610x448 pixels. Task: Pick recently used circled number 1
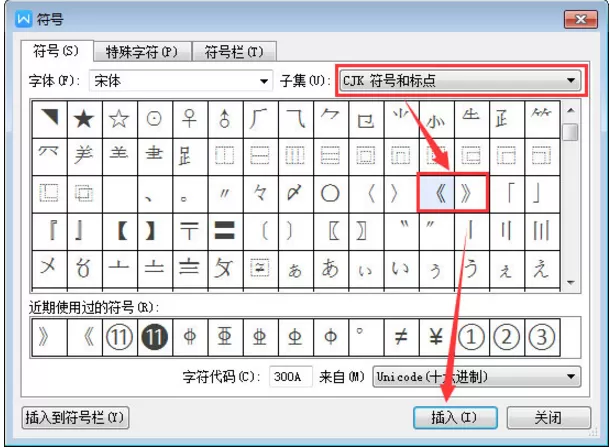pos(472,337)
